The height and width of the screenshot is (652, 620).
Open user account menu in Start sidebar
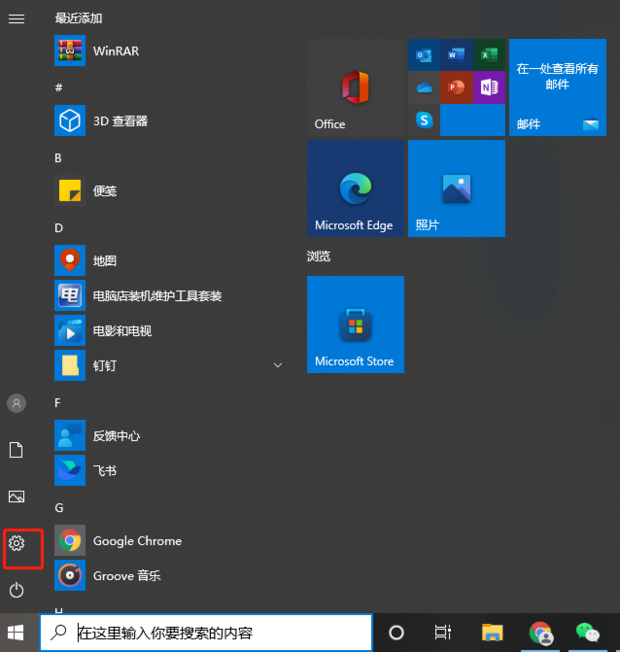pyautogui.click(x=17, y=403)
